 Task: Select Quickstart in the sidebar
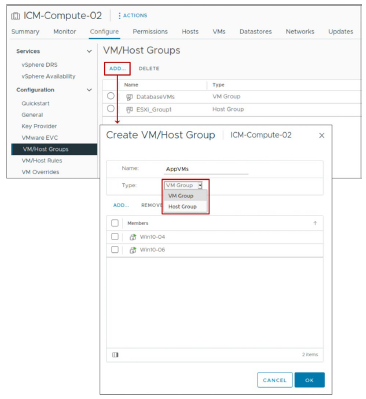coord(35,103)
